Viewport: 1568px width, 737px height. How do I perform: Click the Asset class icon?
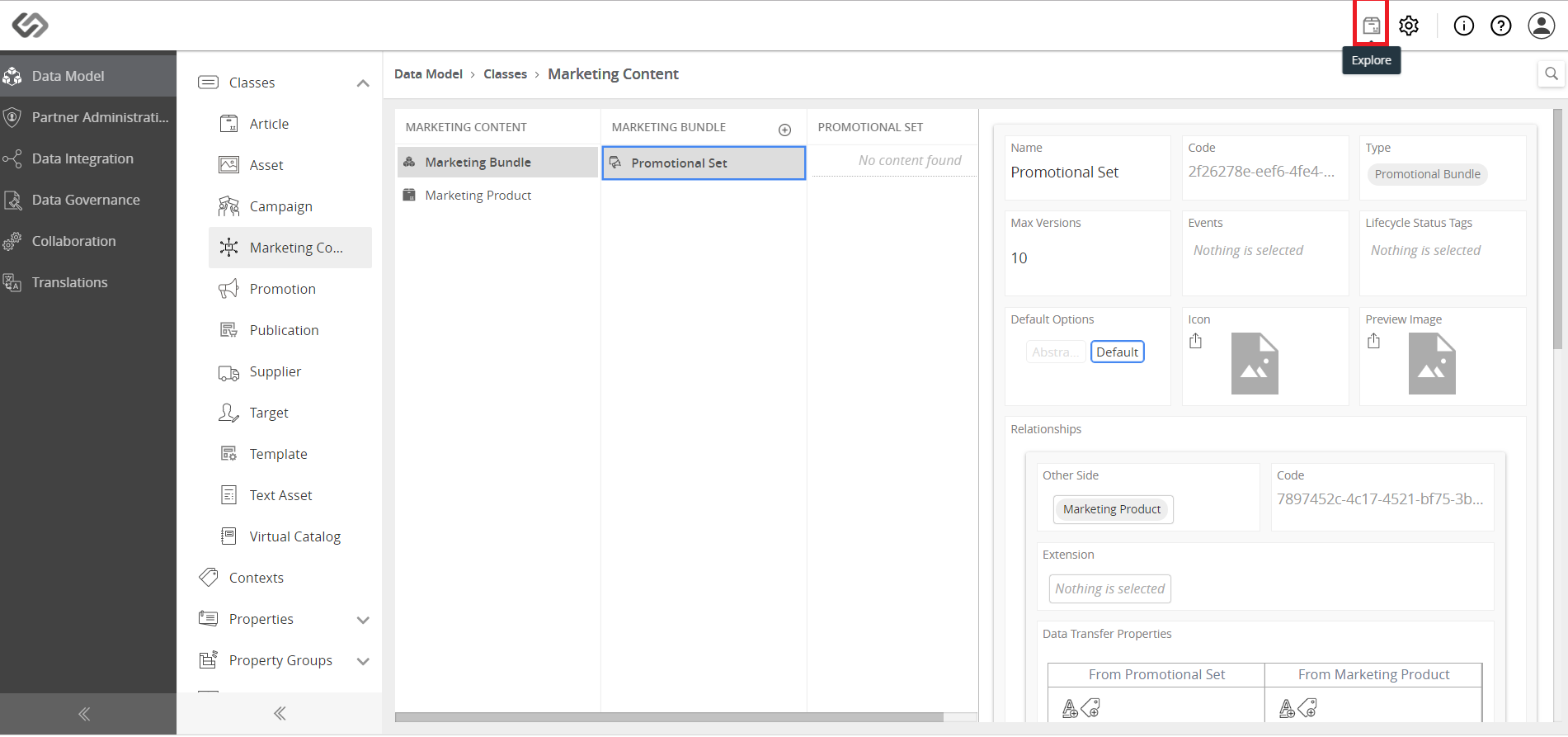pos(228,165)
